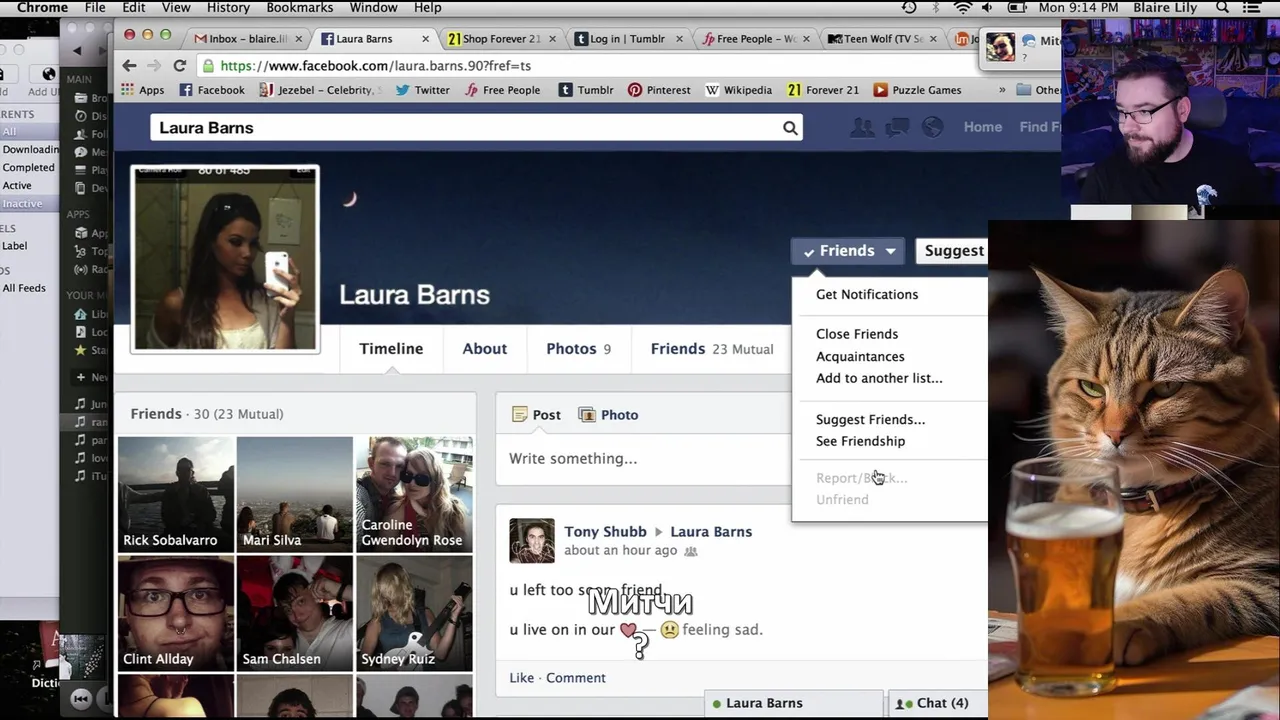The width and height of the screenshot is (1280, 720).
Task: Open the Puzzle Games bookmark
Action: pyautogui.click(x=917, y=90)
